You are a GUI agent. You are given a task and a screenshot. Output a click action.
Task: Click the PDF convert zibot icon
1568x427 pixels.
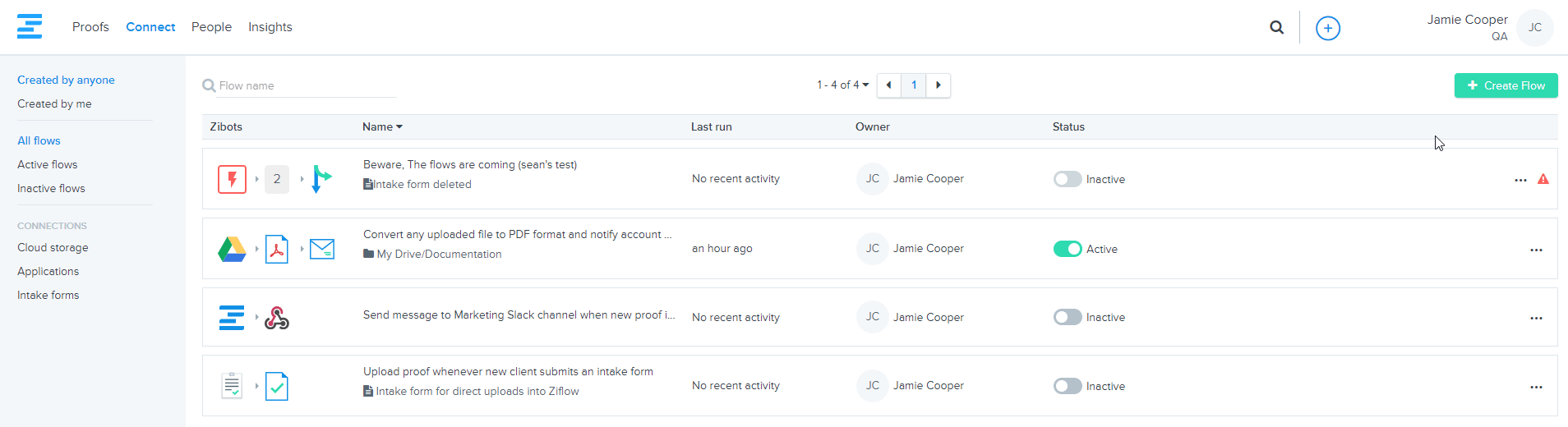(277, 249)
